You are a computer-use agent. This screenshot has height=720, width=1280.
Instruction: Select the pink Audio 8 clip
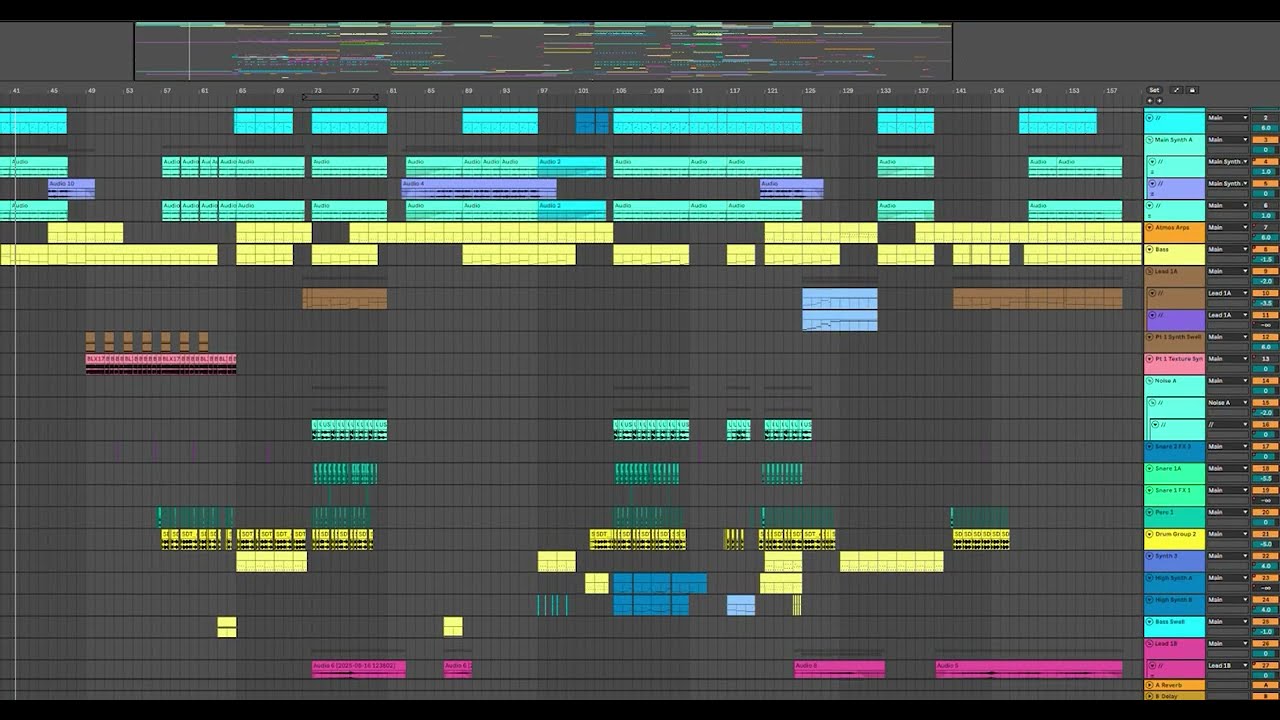(x=840, y=669)
